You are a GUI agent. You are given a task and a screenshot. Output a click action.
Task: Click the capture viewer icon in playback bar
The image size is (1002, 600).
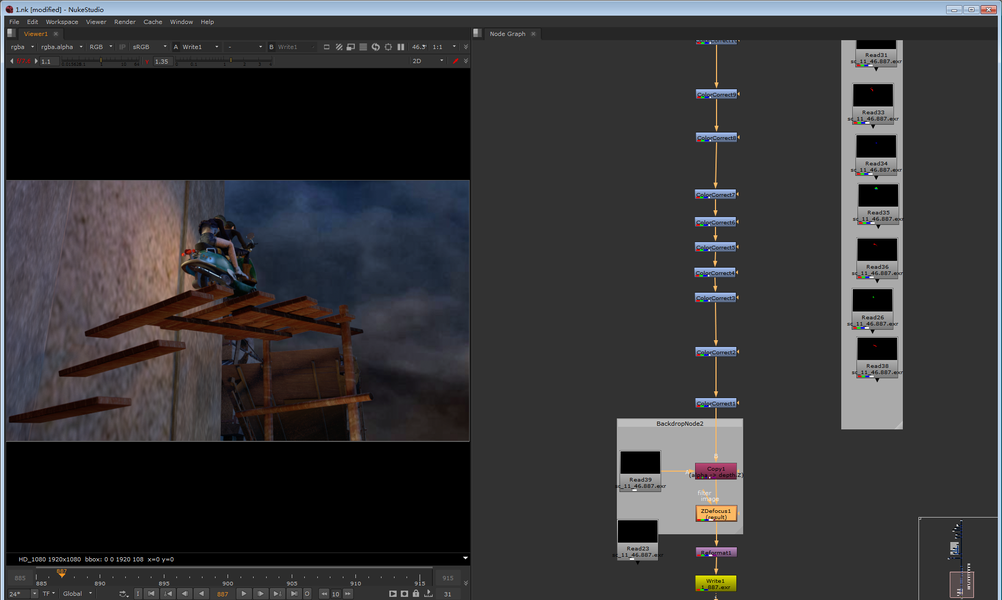coord(405,594)
